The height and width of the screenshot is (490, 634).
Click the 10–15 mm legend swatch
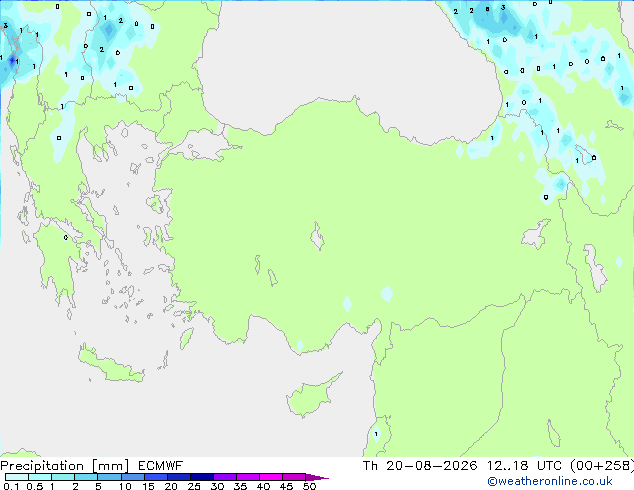[x=132, y=477]
